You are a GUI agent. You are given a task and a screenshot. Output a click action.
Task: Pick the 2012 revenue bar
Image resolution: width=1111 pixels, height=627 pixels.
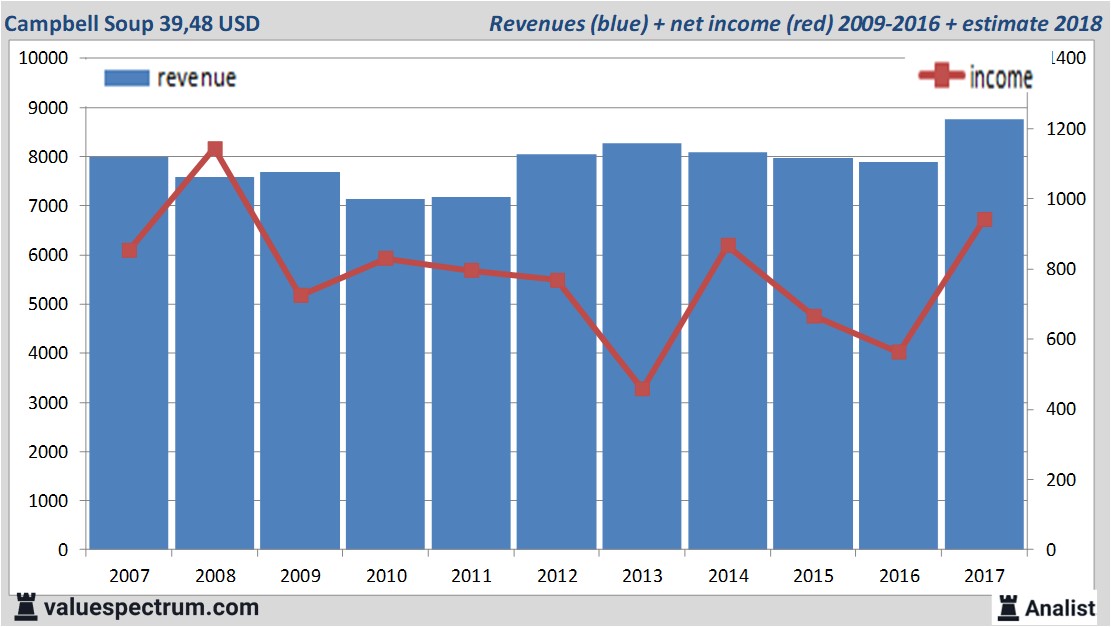[557, 352]
